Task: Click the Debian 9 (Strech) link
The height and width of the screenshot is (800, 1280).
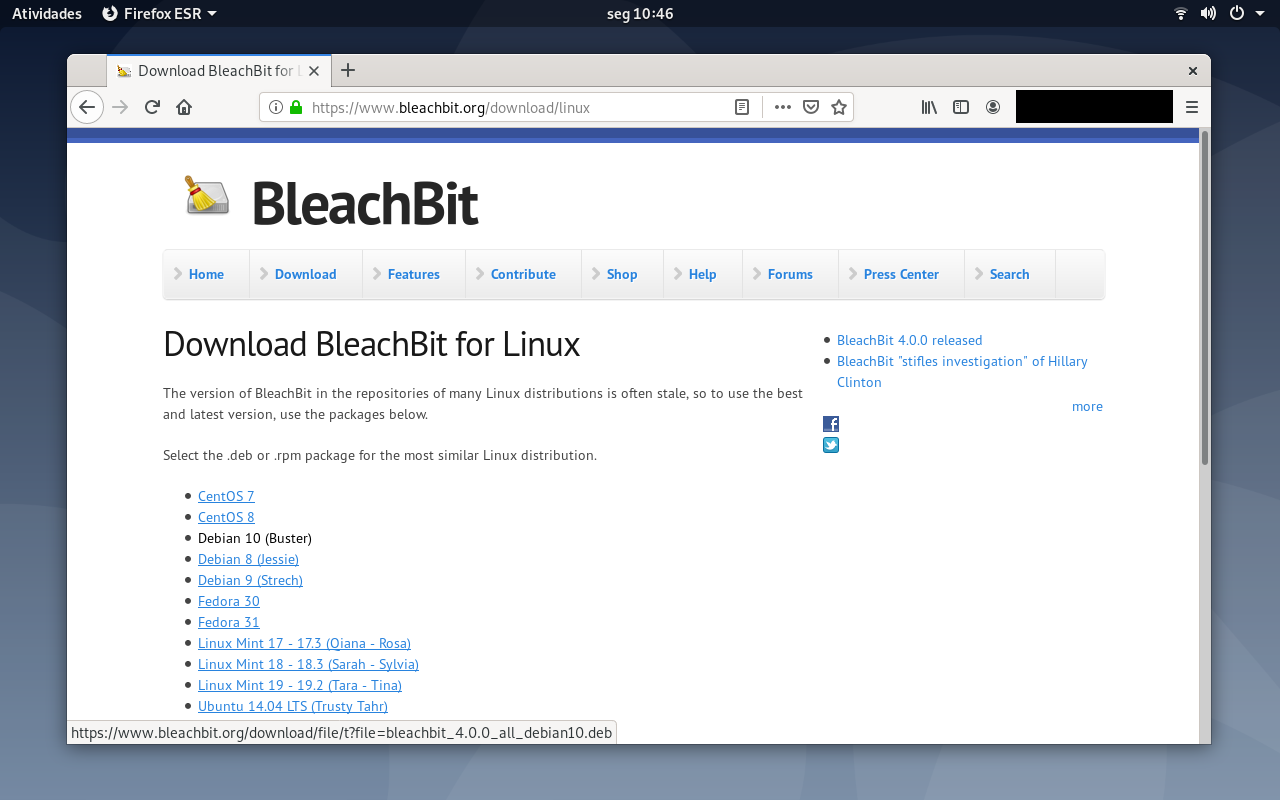Action: click(x=250, y=580)
